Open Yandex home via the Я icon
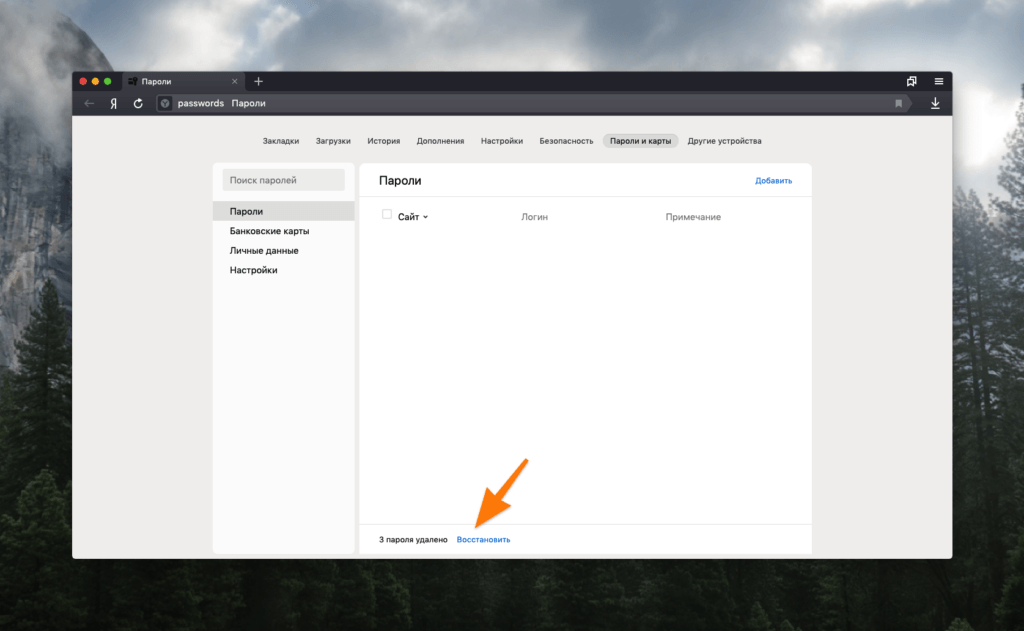 click(x=114, y=103)
